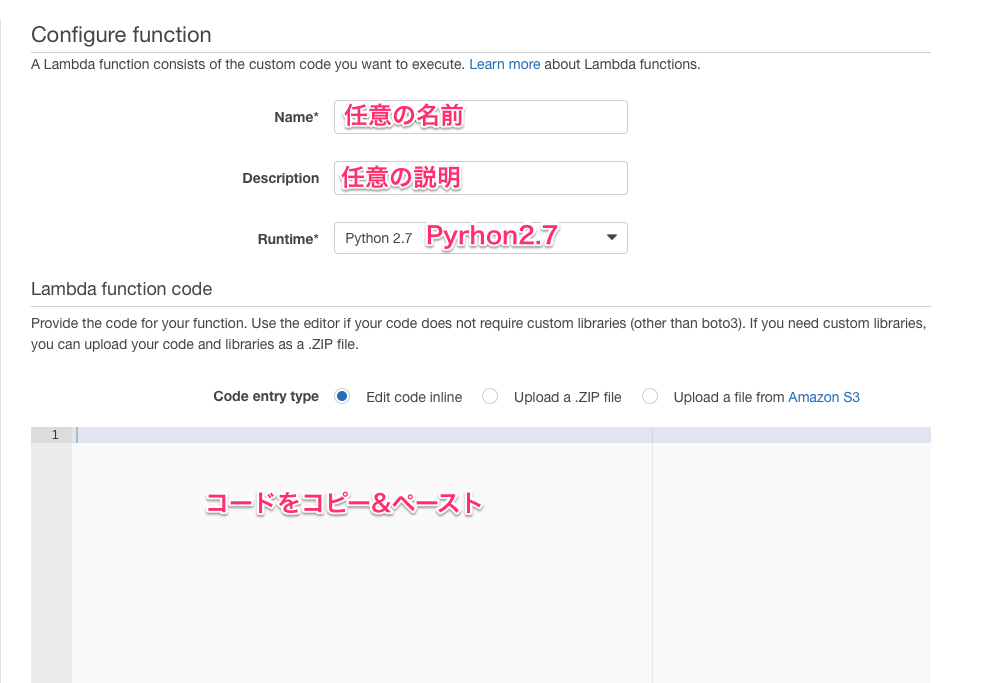Select the Edit code inline option
This screenshot has width=984, height=683.
pos(341,396)
